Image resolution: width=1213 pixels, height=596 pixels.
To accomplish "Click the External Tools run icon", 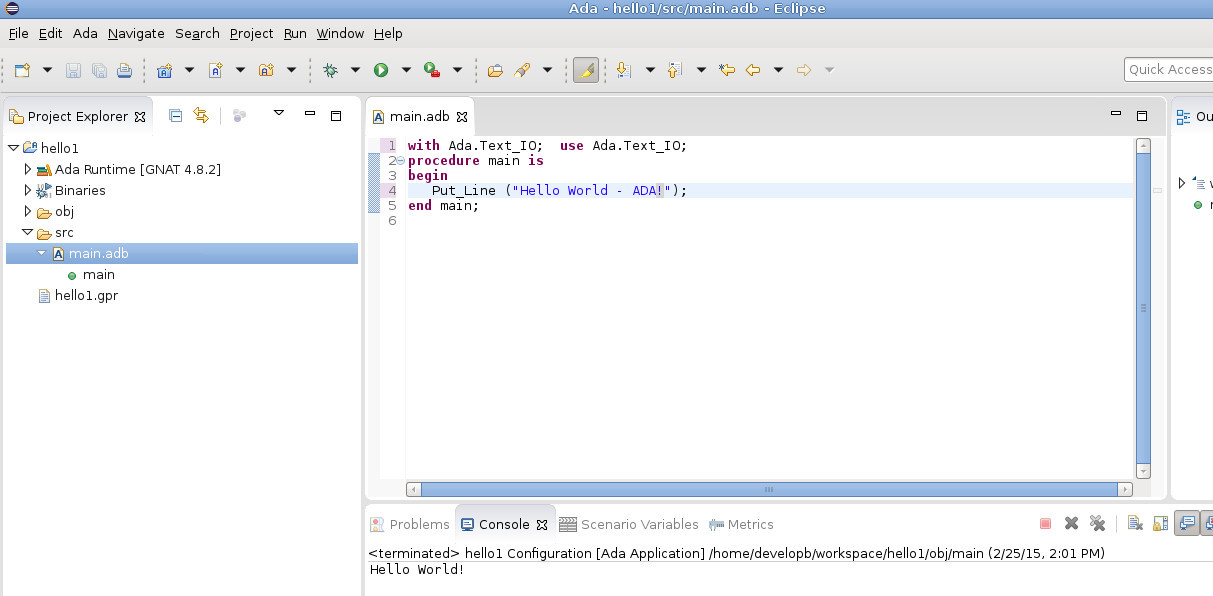I will point(432,70).
